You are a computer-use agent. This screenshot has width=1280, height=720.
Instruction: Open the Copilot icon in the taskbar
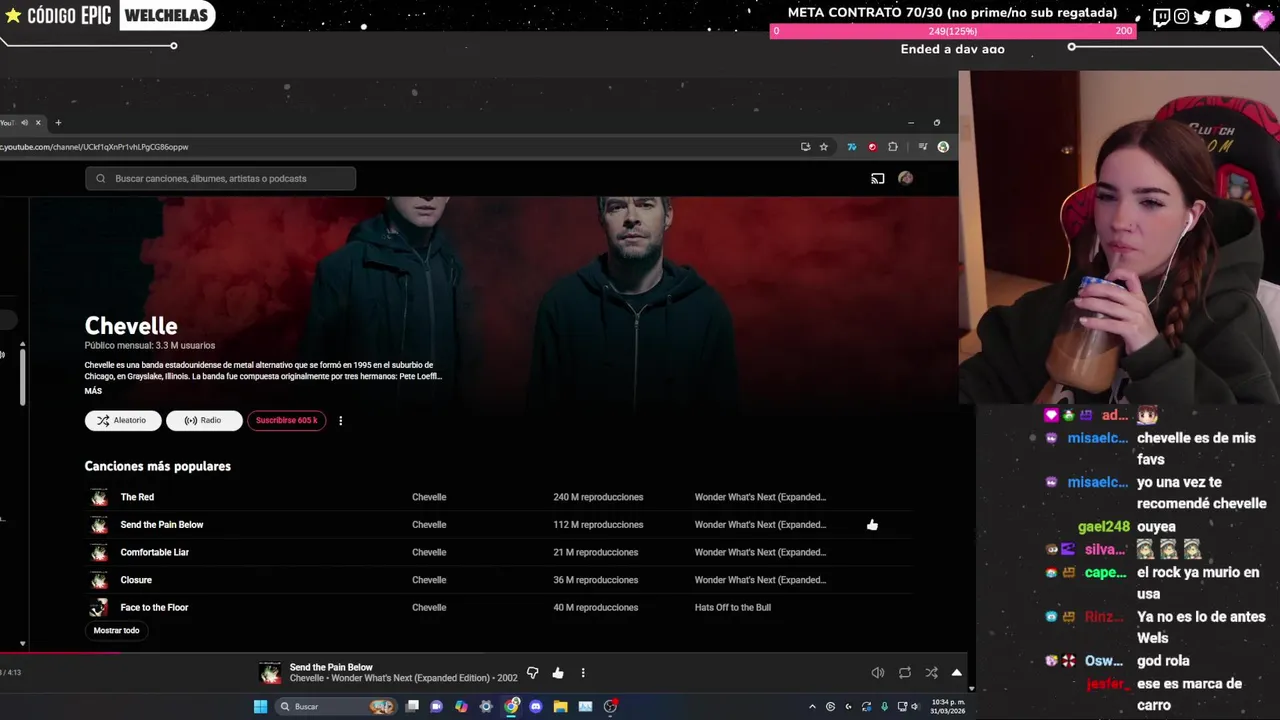pyautogui.click(x=461, y=706)
